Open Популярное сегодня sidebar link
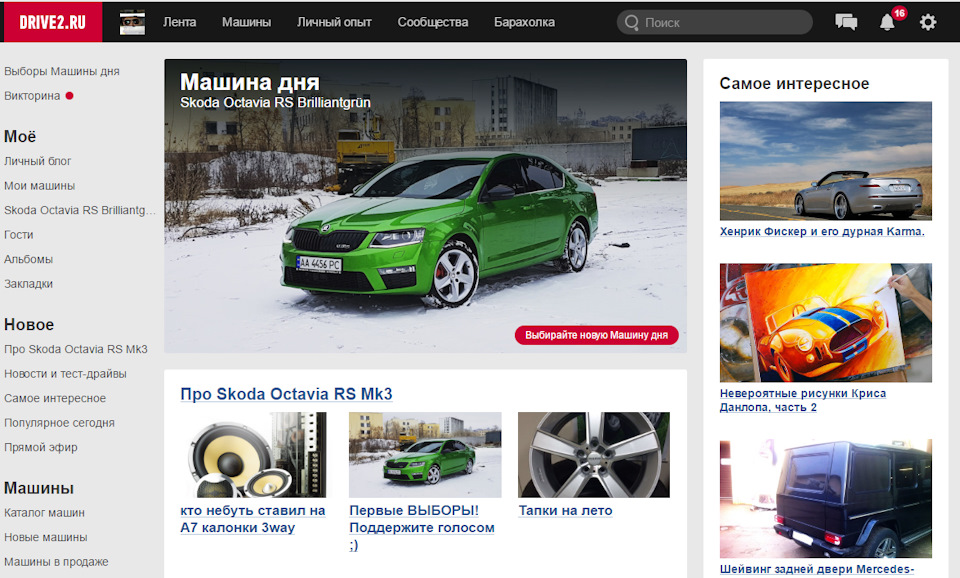This screenshot has height=578, width=960. pos(59,422)
